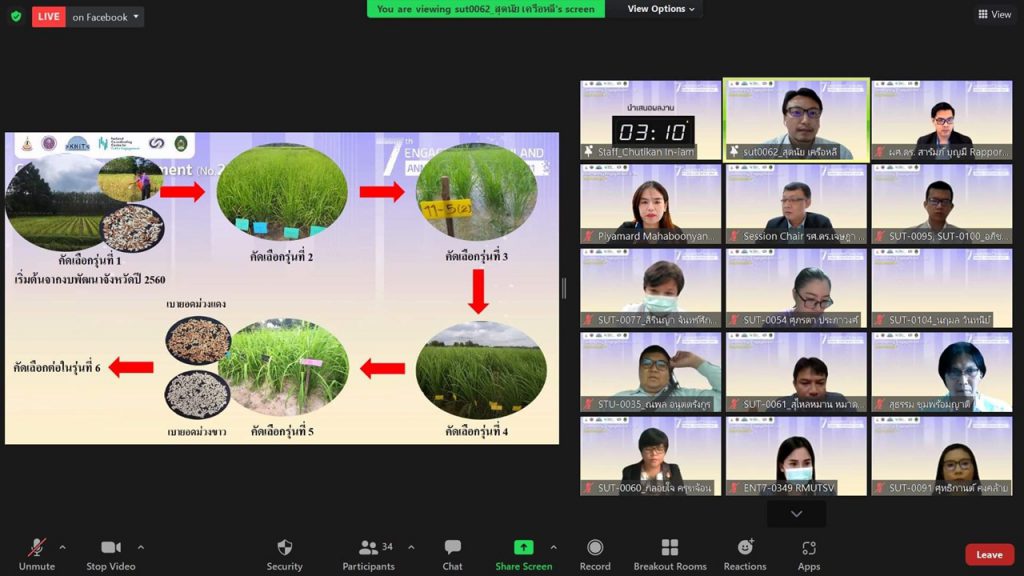The image size is (1024, 576).
Task: Click the muted mic icon on Session Chair tile
Action: tap(734, 236)
